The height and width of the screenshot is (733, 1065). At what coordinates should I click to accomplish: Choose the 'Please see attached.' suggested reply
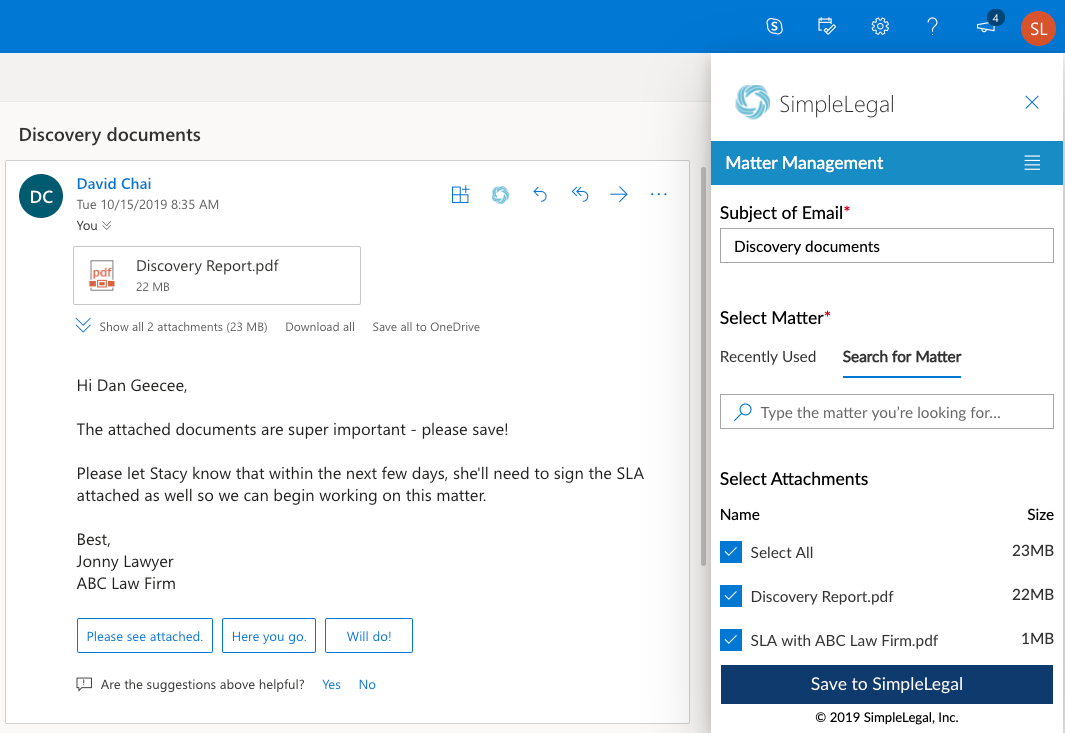pyautogui.click(x=145, y=636)
